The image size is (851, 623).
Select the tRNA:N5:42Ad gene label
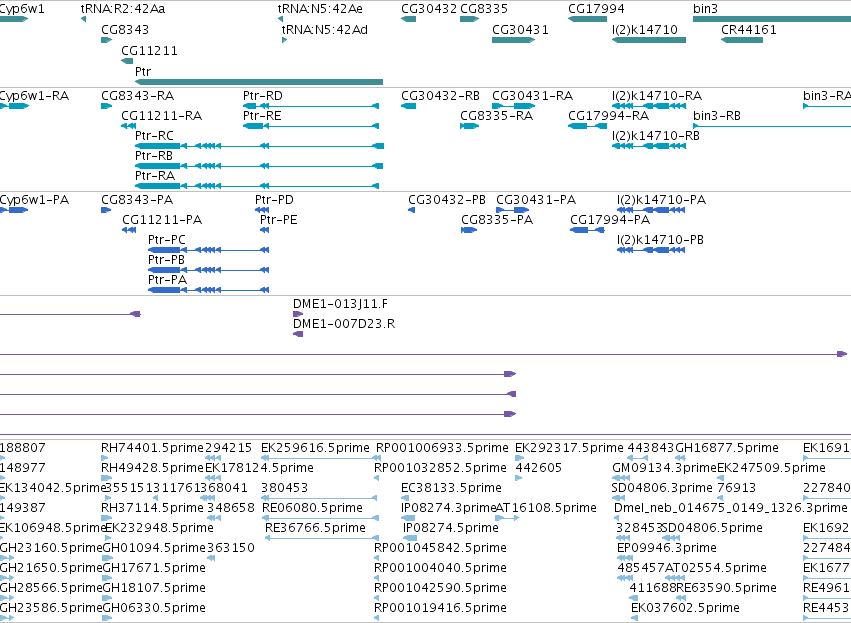[x=325, y=29]
